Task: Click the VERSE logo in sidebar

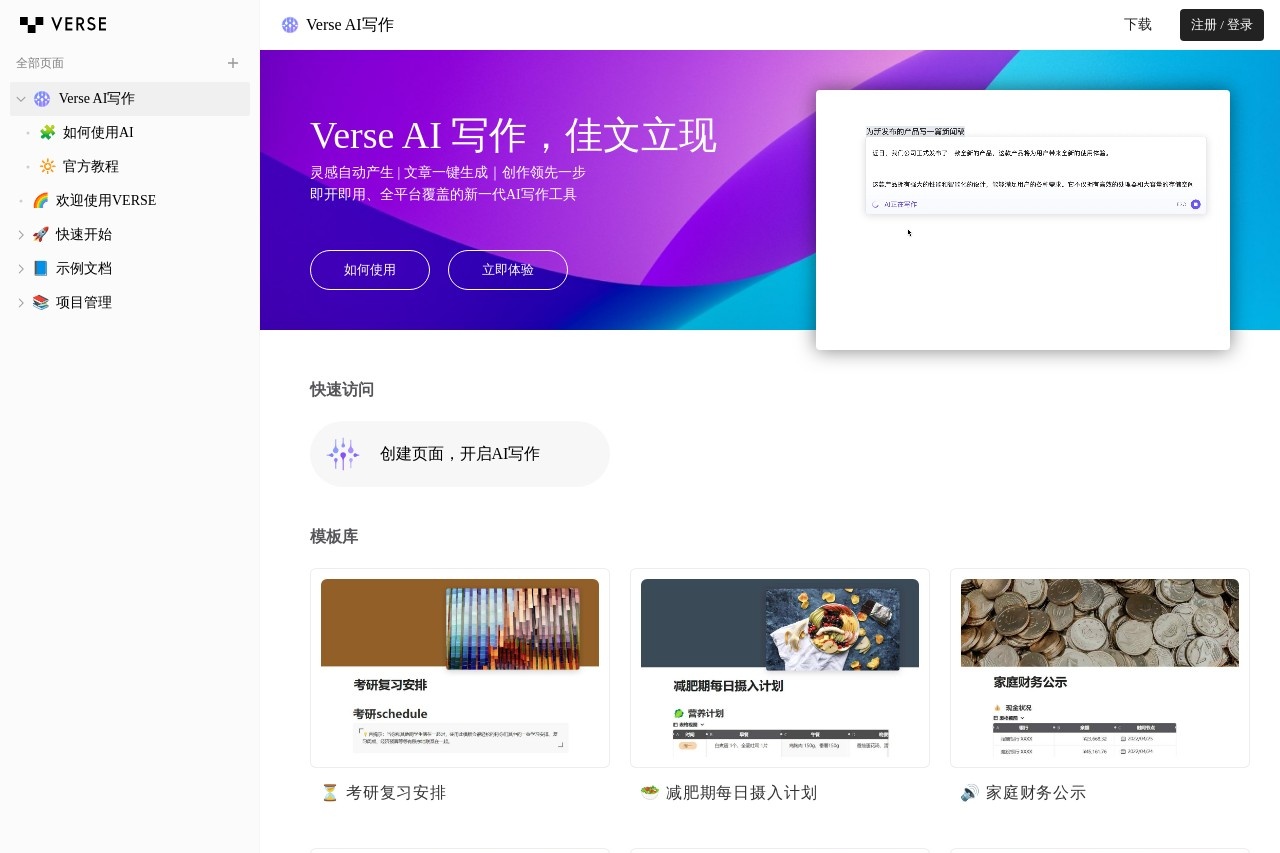Action: (63, 24)
